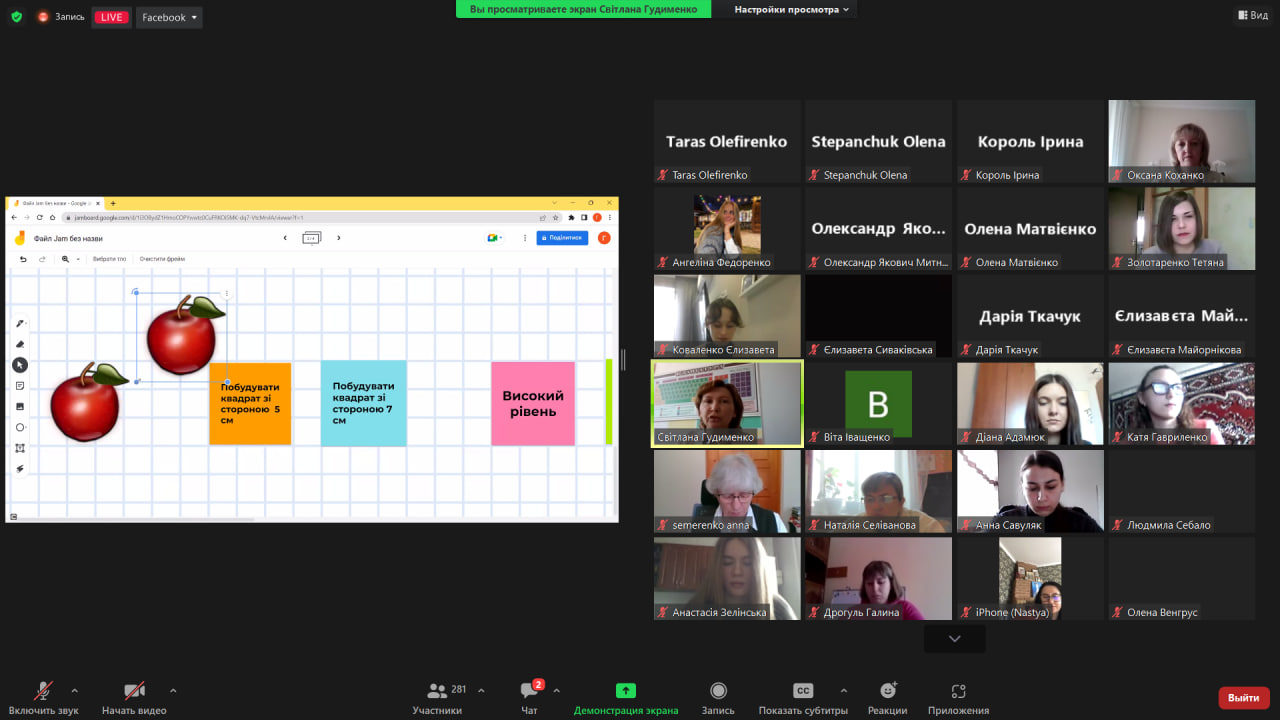1280x720 pixels.
Task: Click the green encryption shield icon
Action: click(x=16, y=17)
